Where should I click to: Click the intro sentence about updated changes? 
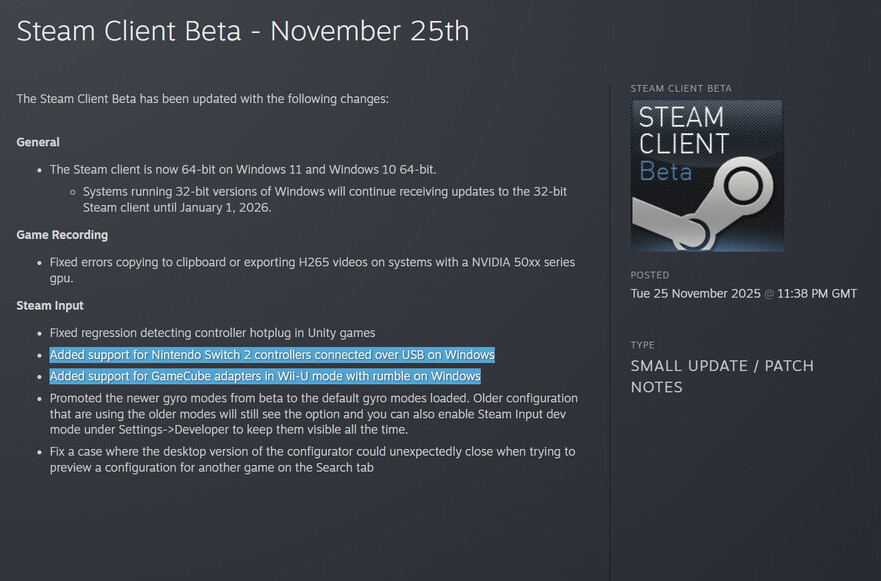[x=202, y=99]
